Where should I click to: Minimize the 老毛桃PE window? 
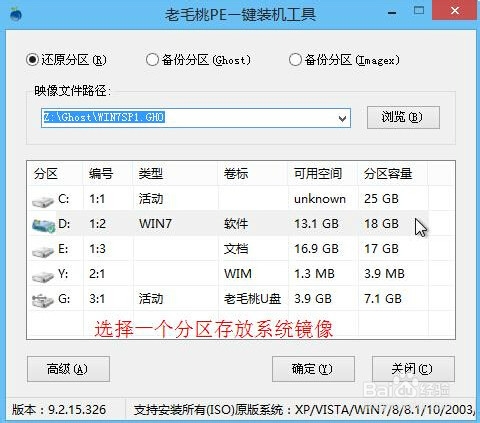(392, 12)
